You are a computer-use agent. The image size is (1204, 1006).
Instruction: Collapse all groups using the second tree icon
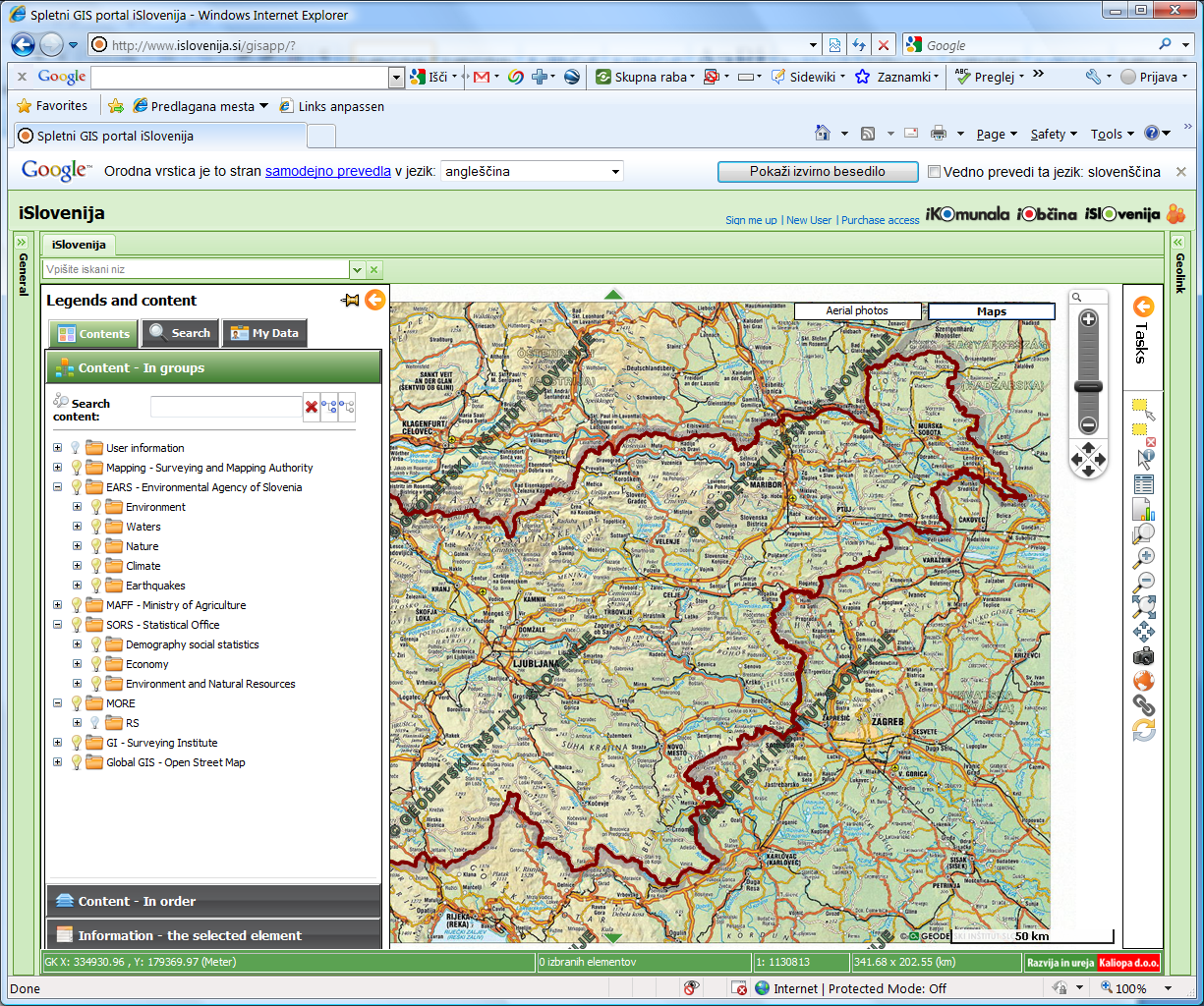[x=346, y=407]
